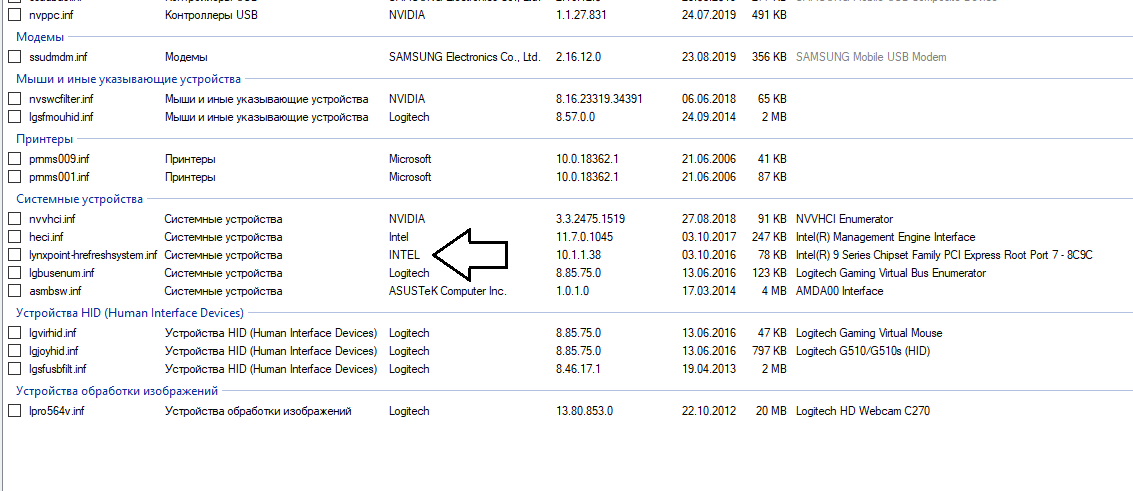Viewport: 1133px width, 491px height.
Task: Collapse the Модемы group header
Action: 40,37
